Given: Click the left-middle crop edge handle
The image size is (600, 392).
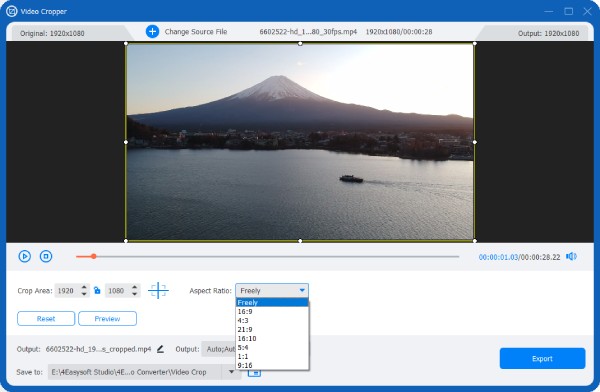Looking at the screenshot, I should pyautogui.click(x=126, y=142).
